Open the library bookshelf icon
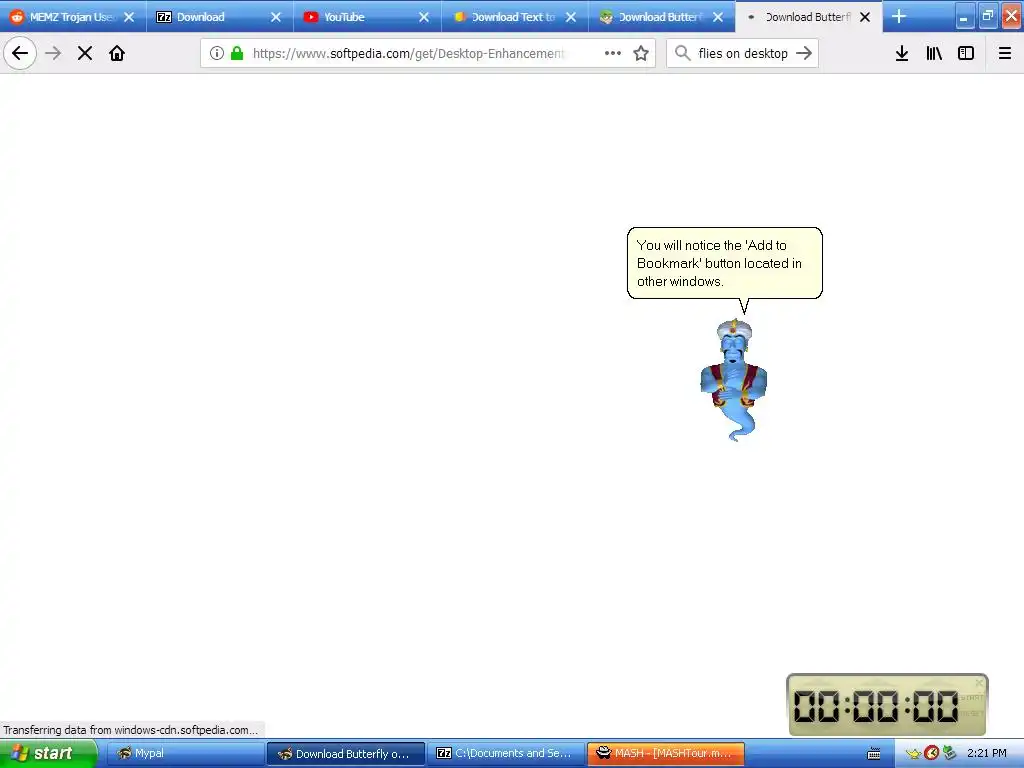 (934, 53)
